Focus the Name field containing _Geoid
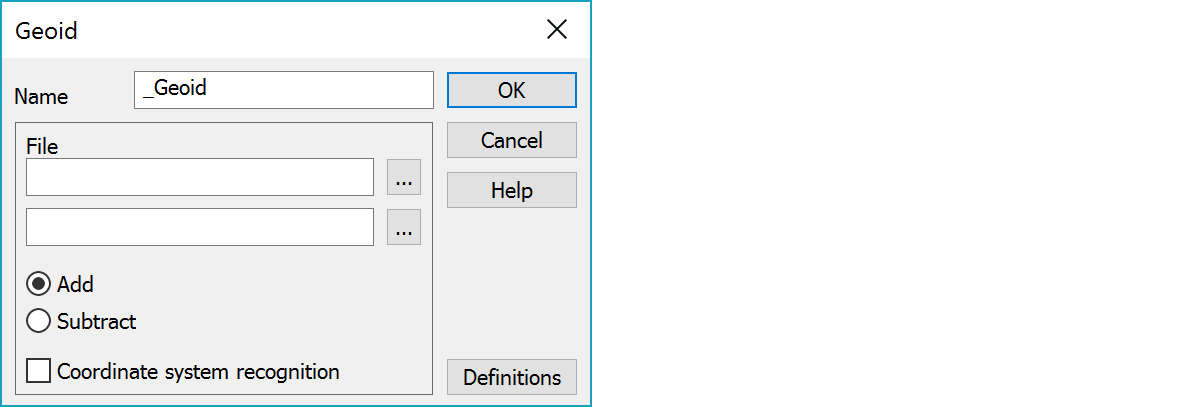Screen dimensions: 1200x407 click(x=283, y=89)
